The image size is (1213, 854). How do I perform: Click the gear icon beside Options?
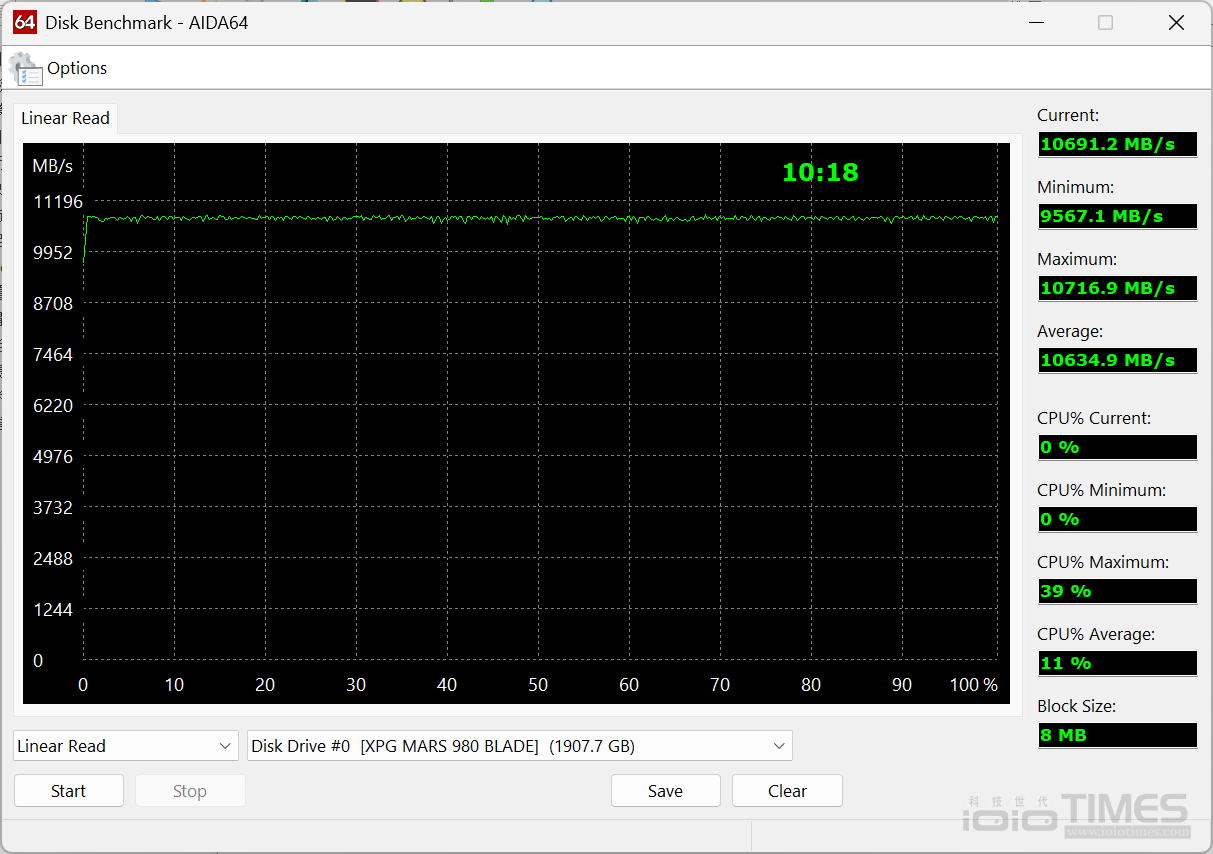tap(26, 69)
